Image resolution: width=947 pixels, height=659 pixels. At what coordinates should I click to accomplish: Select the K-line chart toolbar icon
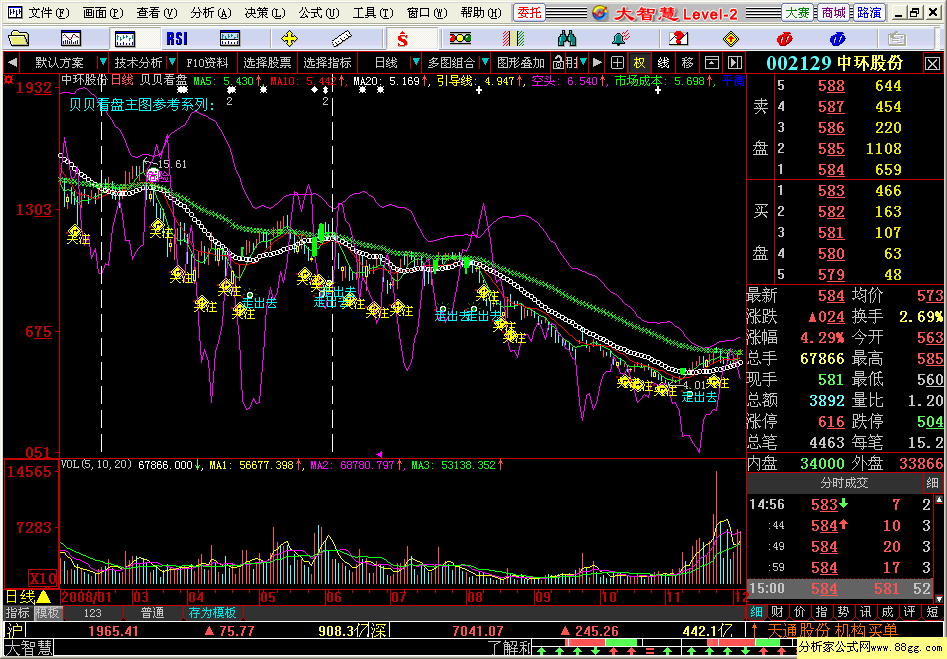click(x=124, y=39)
